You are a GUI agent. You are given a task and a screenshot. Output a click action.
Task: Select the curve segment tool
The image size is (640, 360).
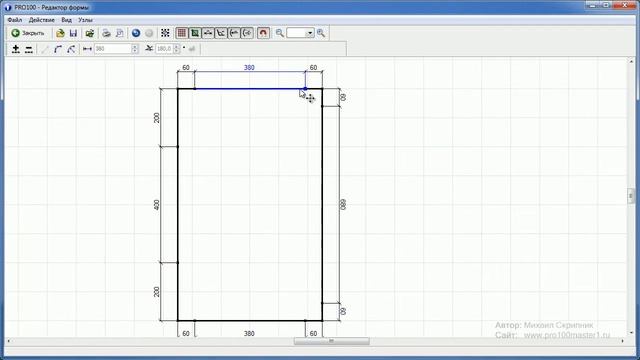[x=71, y=49]
